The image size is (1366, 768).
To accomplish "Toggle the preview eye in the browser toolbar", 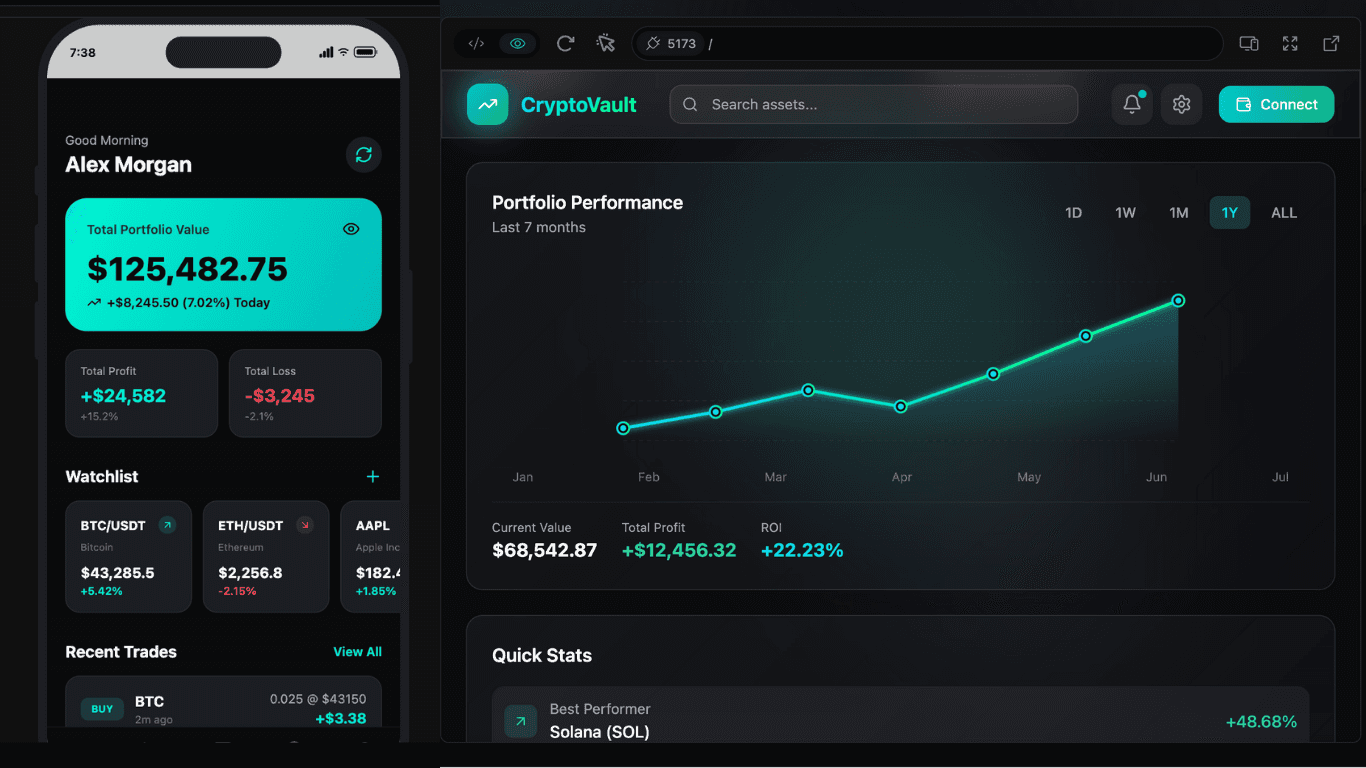I will (517, 43).
